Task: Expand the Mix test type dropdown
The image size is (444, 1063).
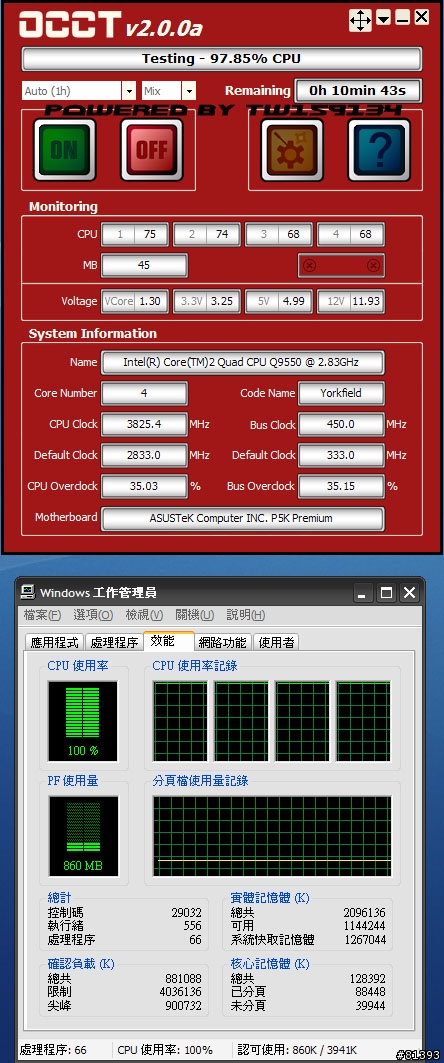Action: pos(189,90)
